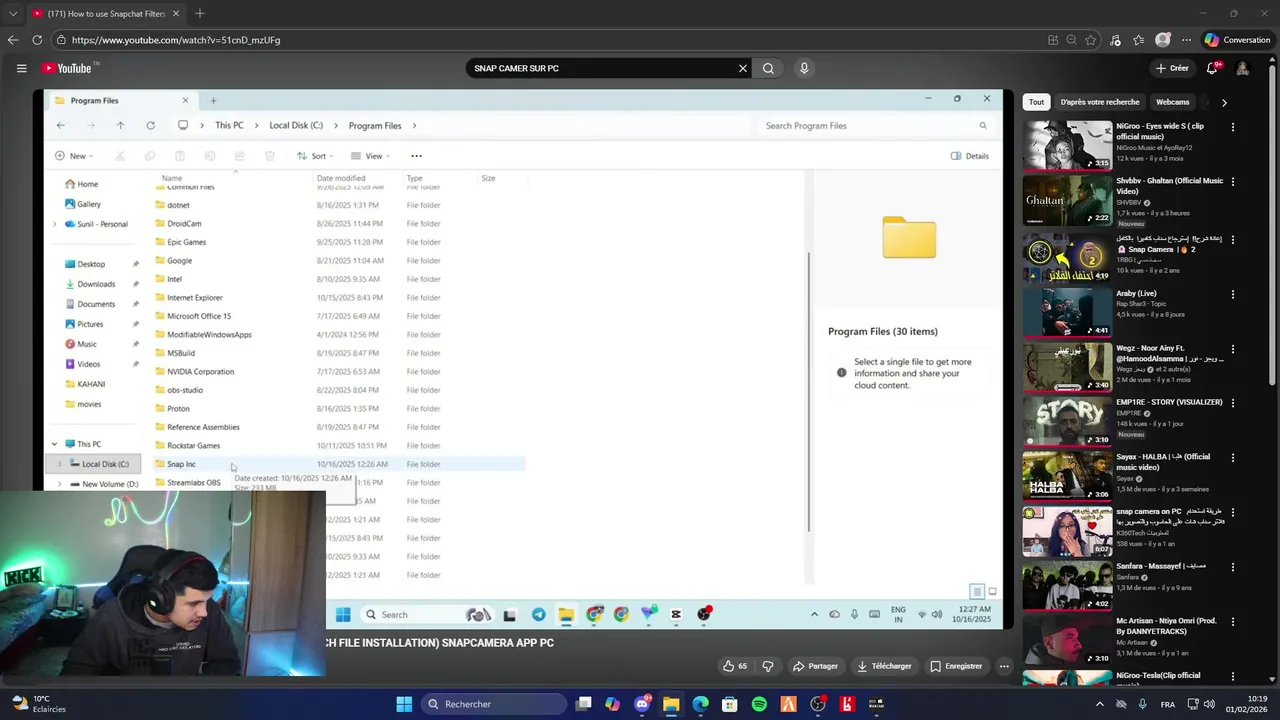Open Sayax - HALBA video title
Screen dimensions: 1280x720
(1163, 462)
